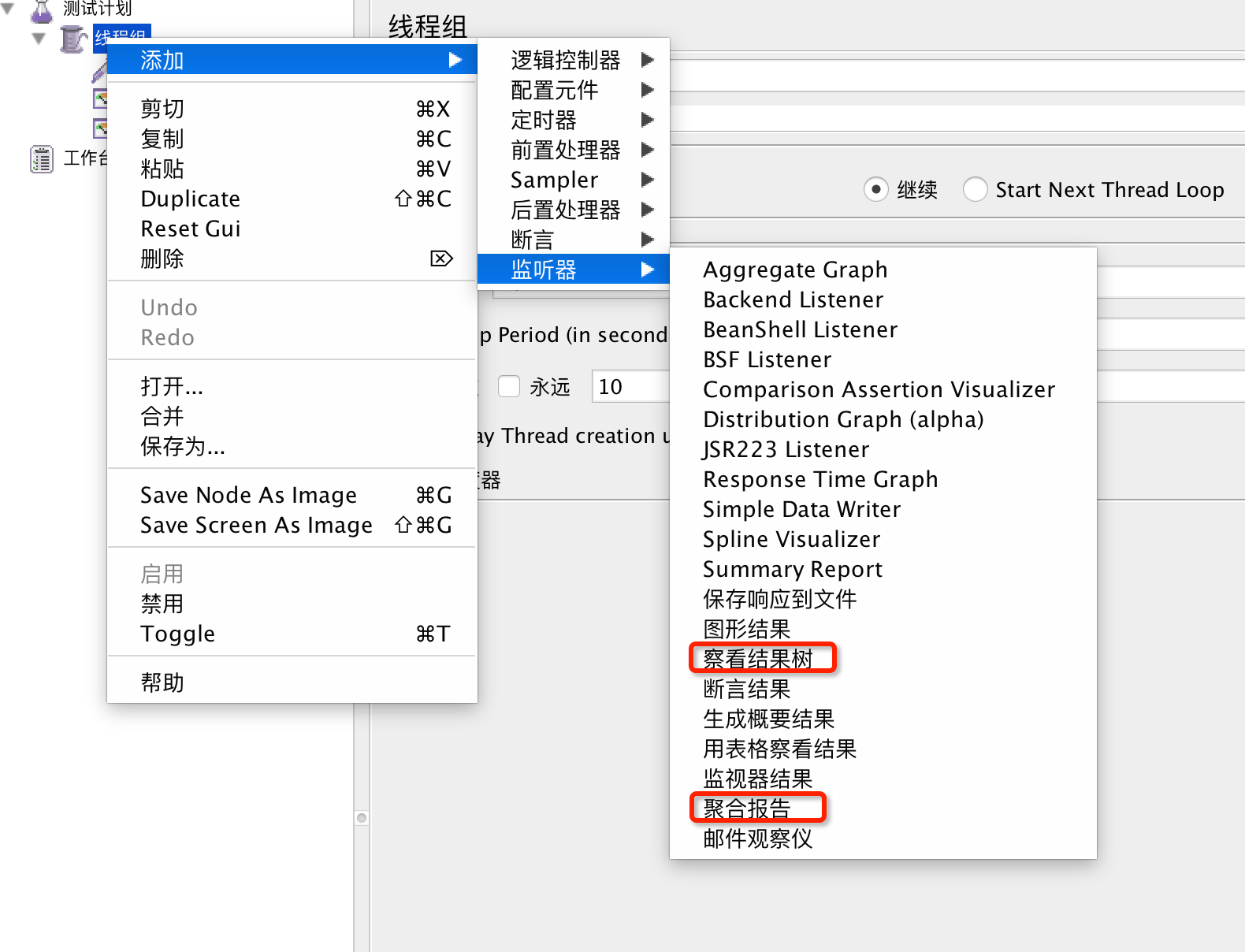Click Save Node As Image
This screenshot has width=1245, height=952.
[x=248, y=495]
